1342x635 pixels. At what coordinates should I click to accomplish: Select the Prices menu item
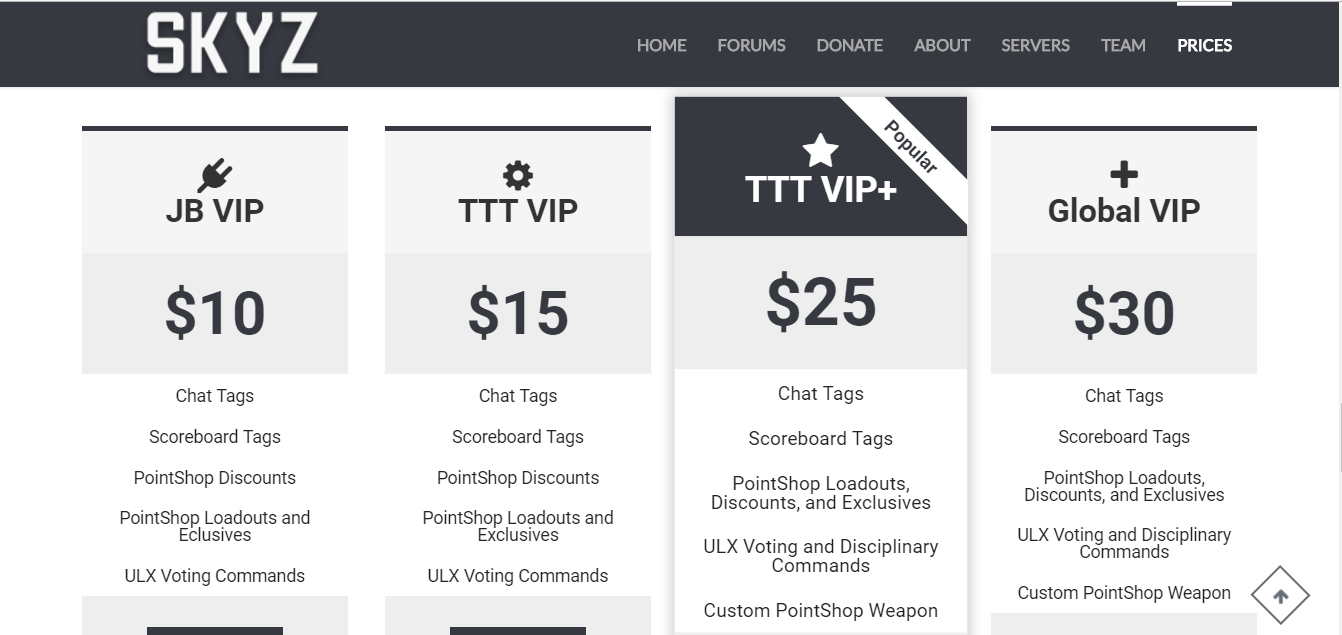point(1204,45)
